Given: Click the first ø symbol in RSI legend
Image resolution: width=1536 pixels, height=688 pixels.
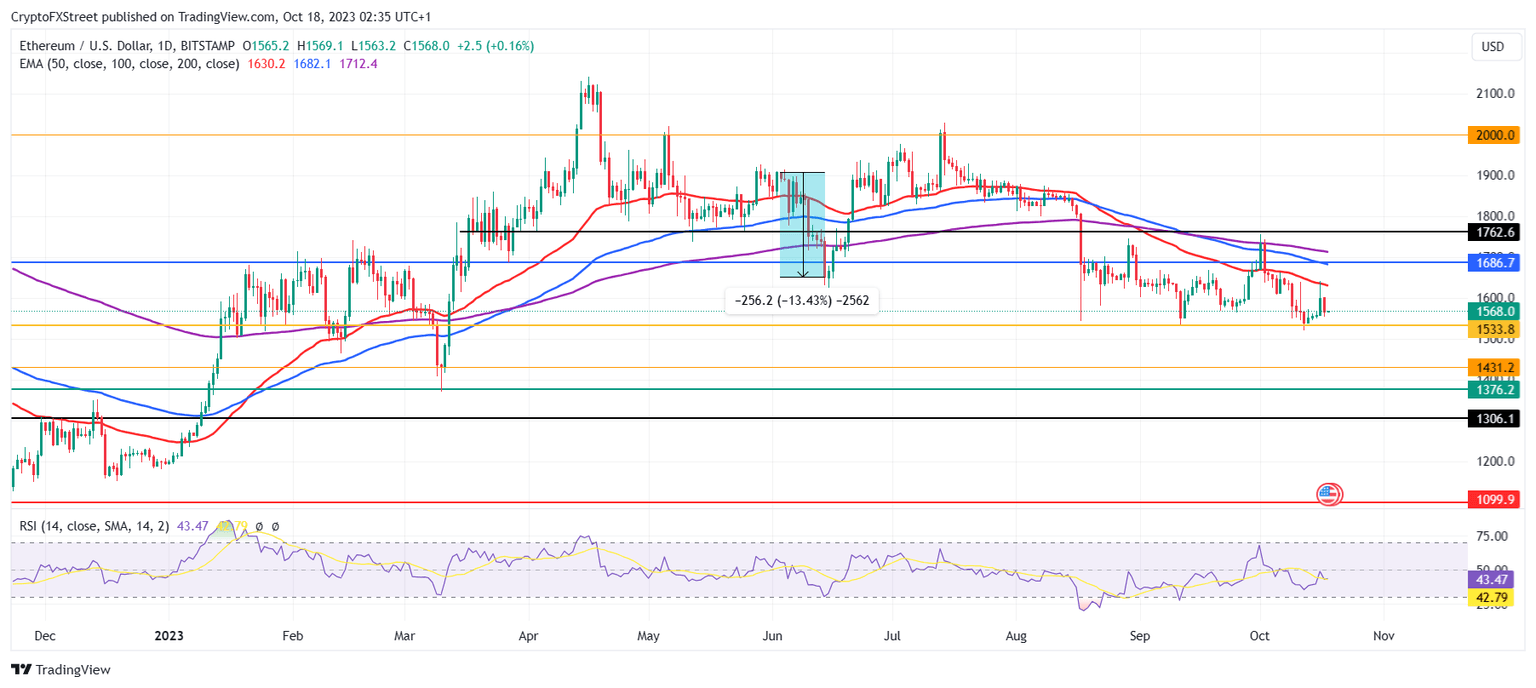Looking at the screenshot, I should point(259,525).
